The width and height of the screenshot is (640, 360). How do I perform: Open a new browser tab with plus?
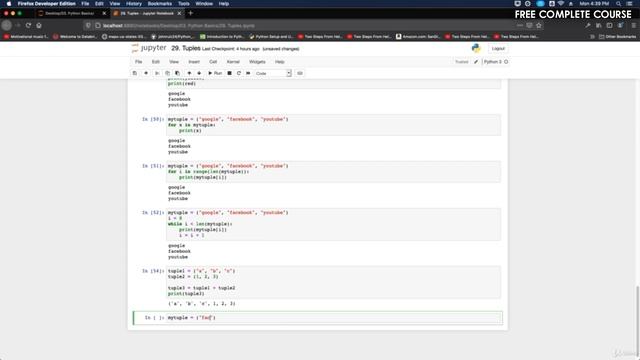click(190, 13)
